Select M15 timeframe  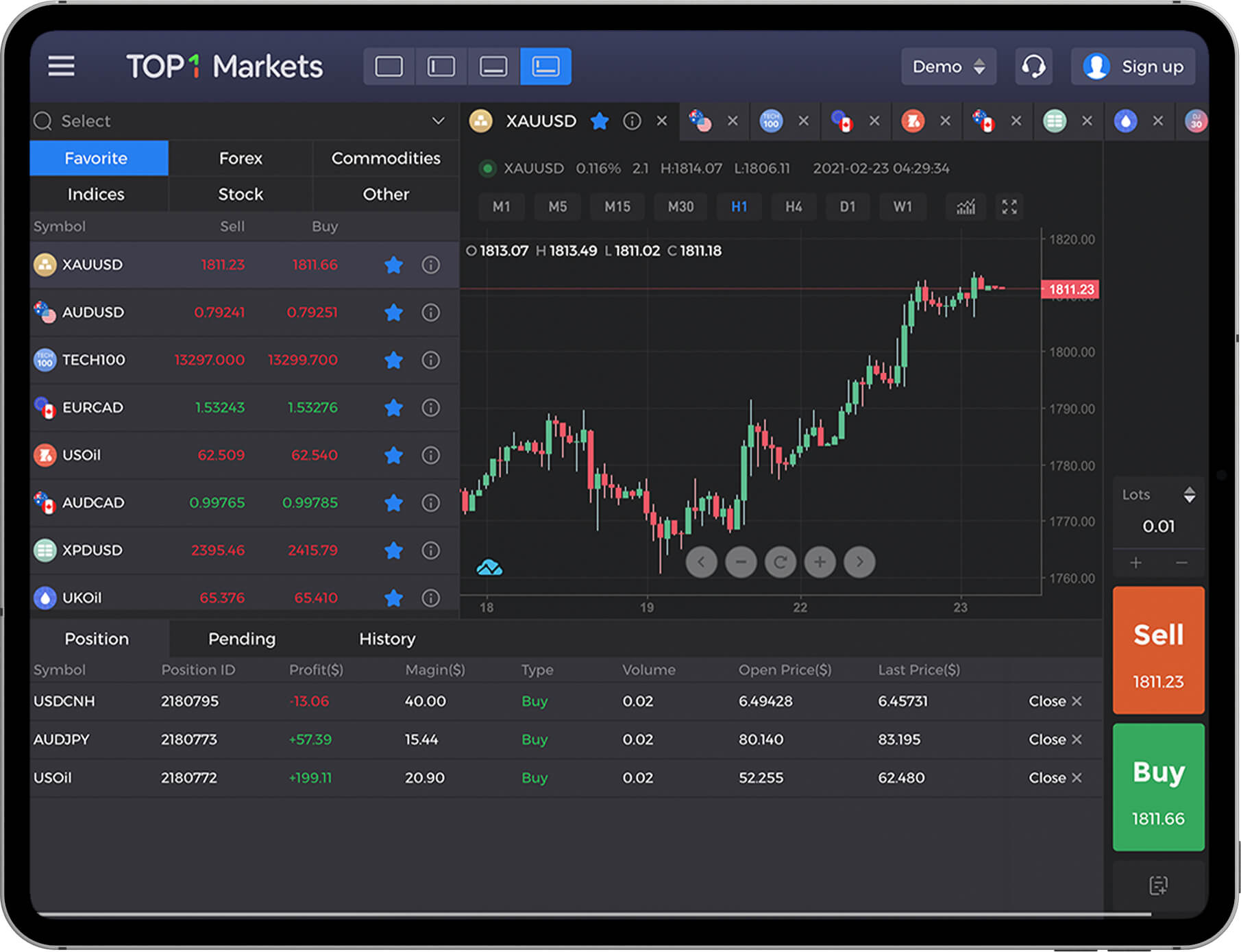point(617,207)
